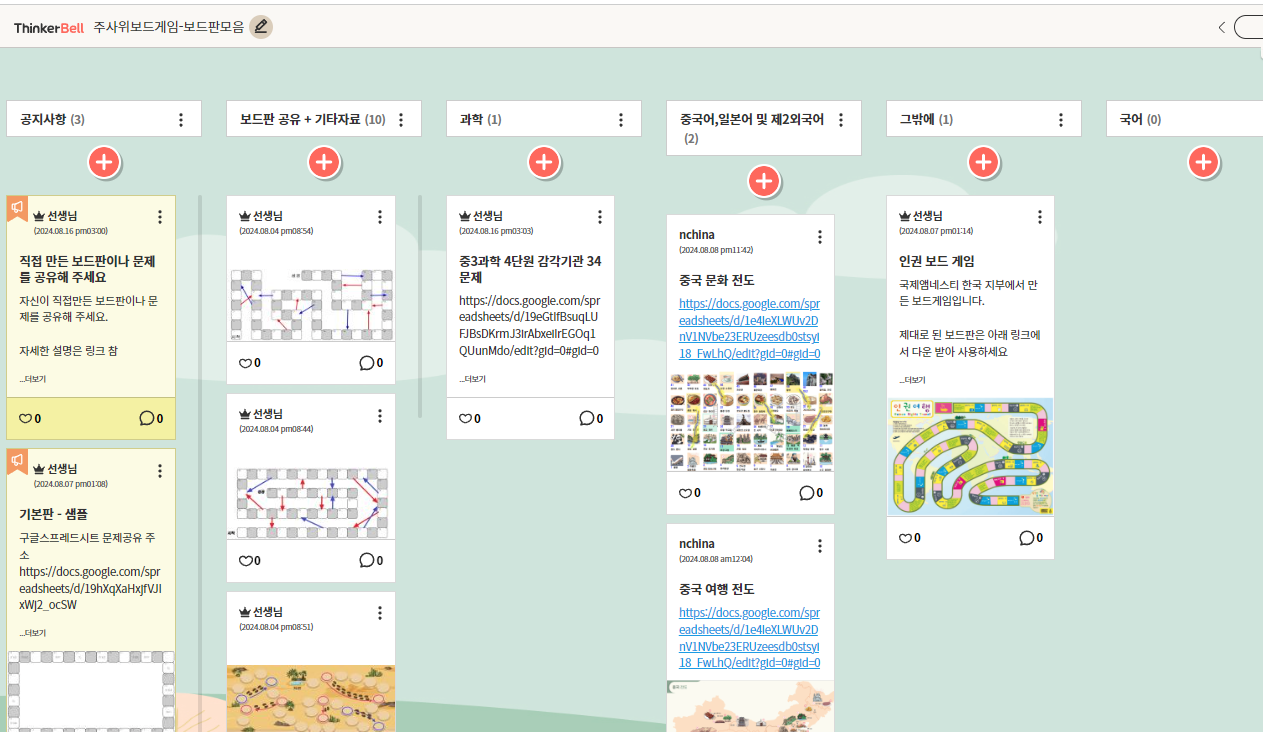Open the spreadsheet link in 중국 문화 전도
This screenshot has width=1263, height=732.
pos(750,329)
